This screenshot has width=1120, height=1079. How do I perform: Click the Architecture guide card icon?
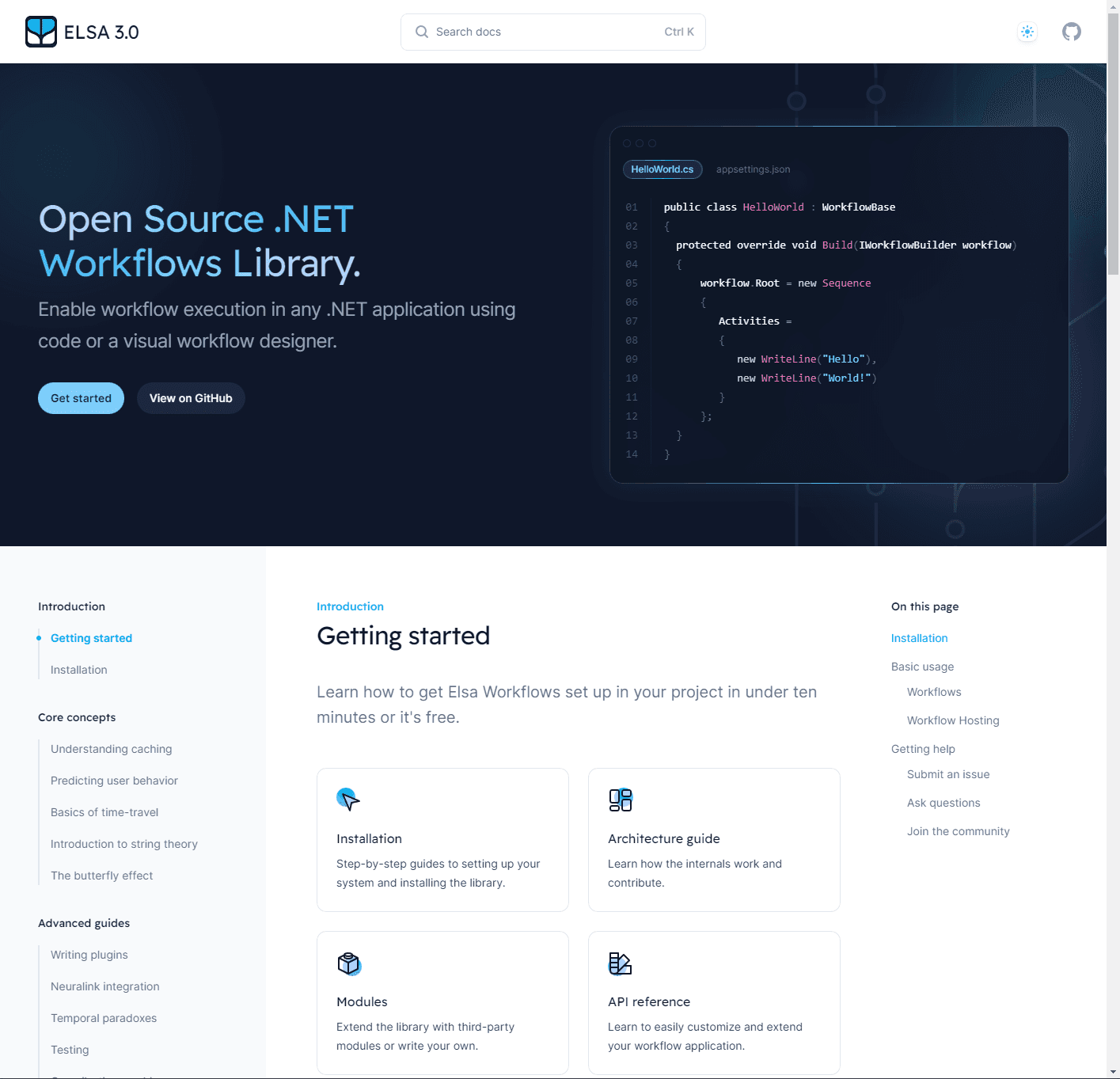pos(620,800)
